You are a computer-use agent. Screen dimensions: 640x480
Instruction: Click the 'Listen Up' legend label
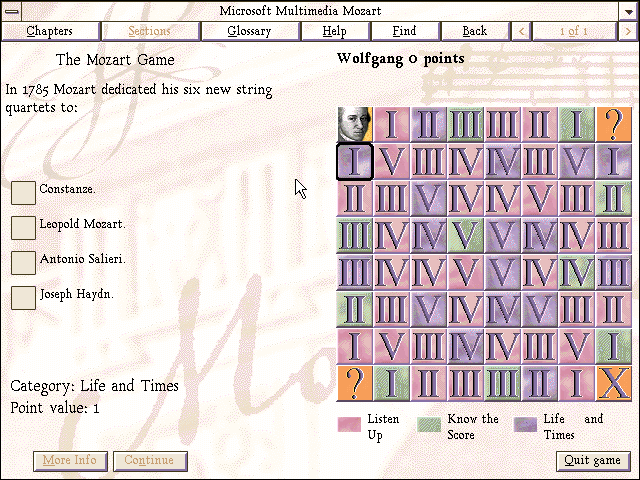click(x=383, y=427)
